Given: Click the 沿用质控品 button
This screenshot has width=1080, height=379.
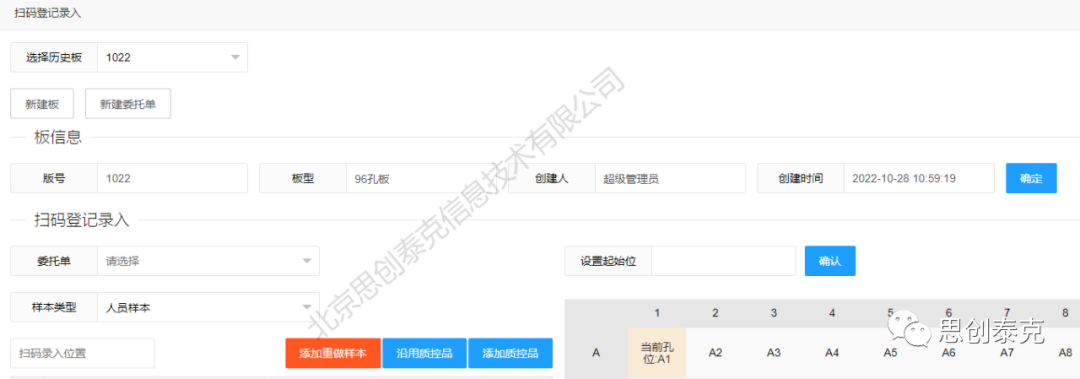Looking at the screenshot, I should (425, 354).
